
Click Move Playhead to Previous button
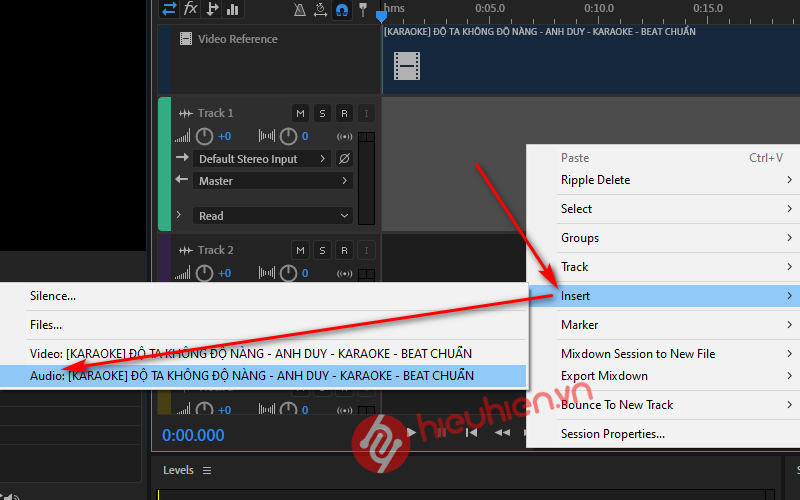coord(472,433)
